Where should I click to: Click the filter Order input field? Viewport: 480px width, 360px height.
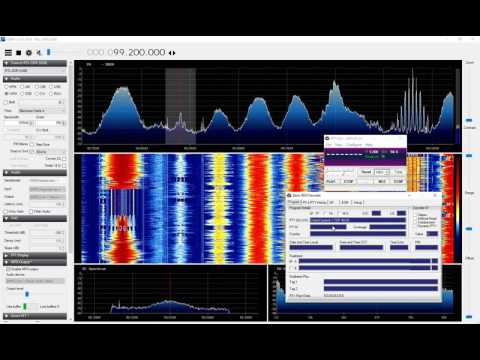51,123
